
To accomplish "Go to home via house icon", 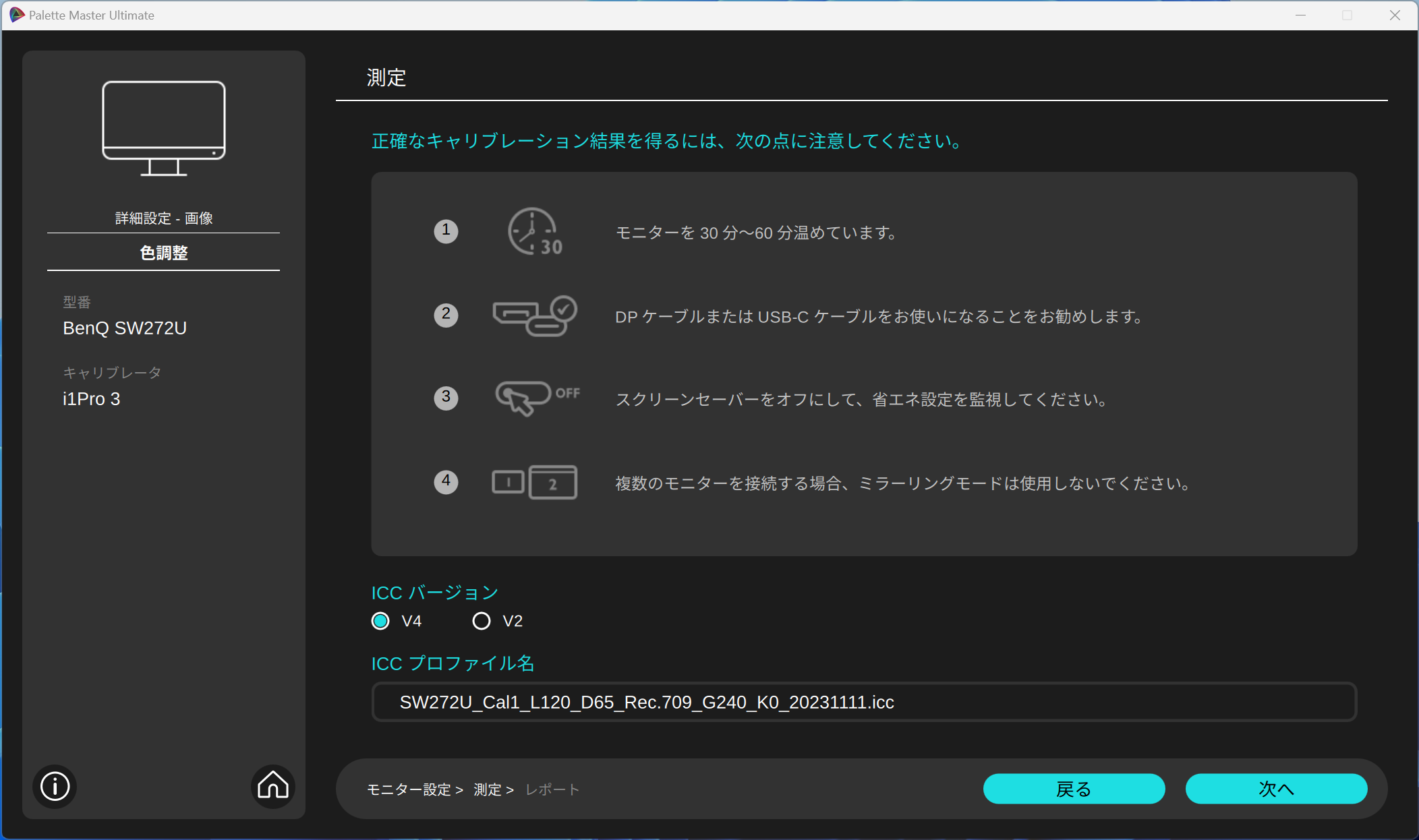I will (x=273, y=786).
